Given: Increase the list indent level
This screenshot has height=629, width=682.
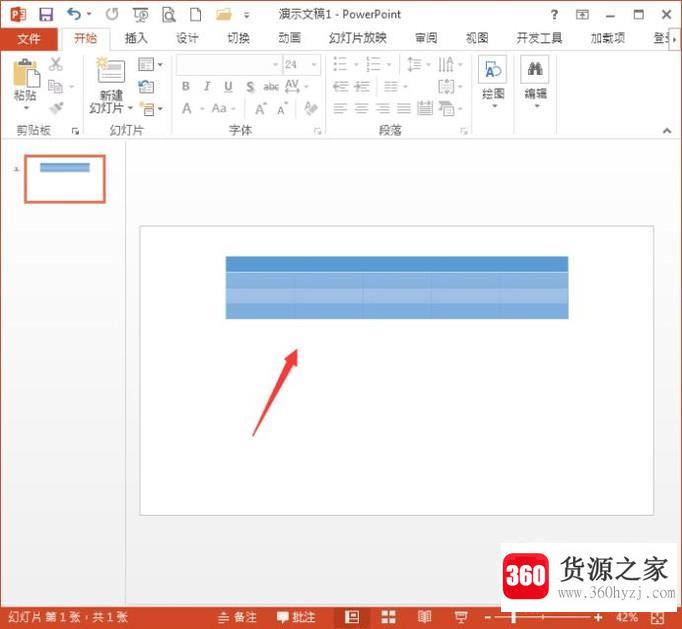Looking at the screenshot, I should [x=362, y=87].
